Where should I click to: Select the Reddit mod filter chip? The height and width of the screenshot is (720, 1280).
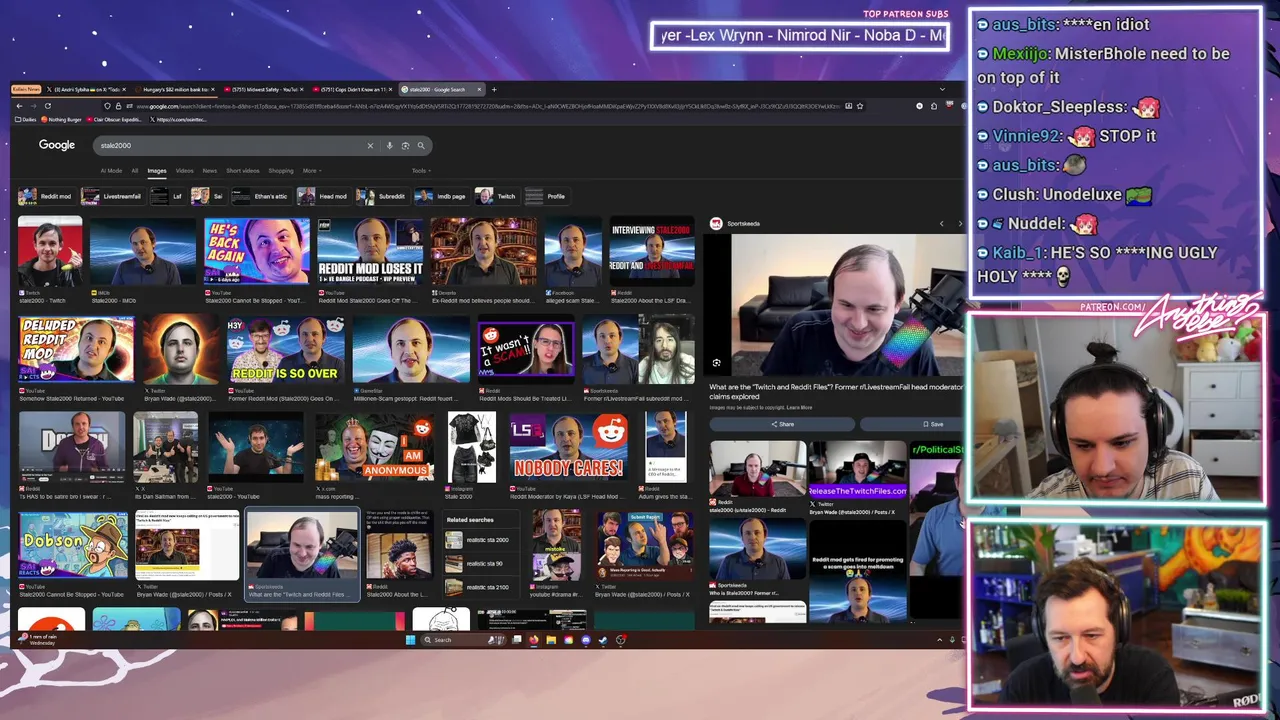click(47, 196)
